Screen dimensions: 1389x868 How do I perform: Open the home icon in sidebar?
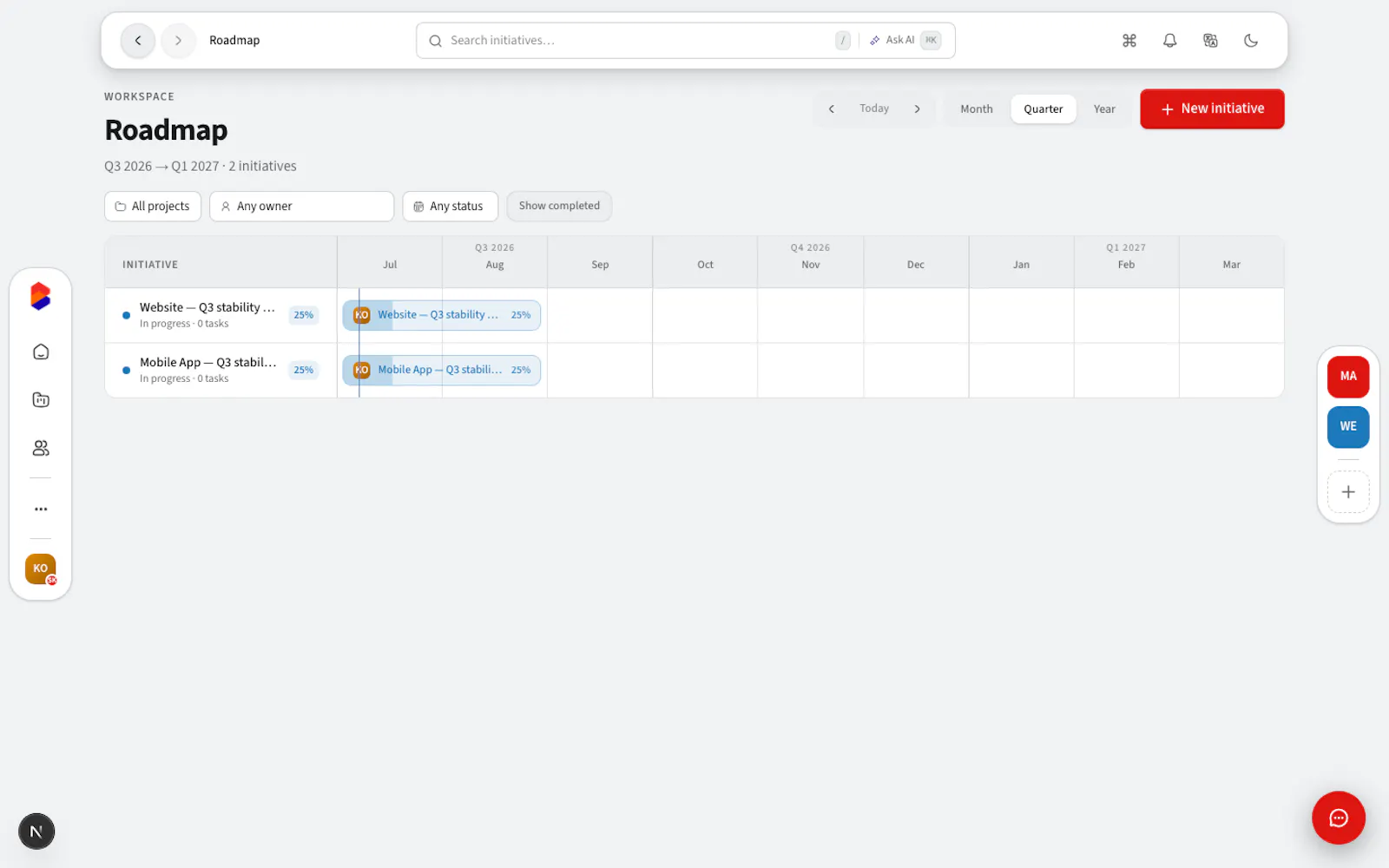tap(41, 352)
